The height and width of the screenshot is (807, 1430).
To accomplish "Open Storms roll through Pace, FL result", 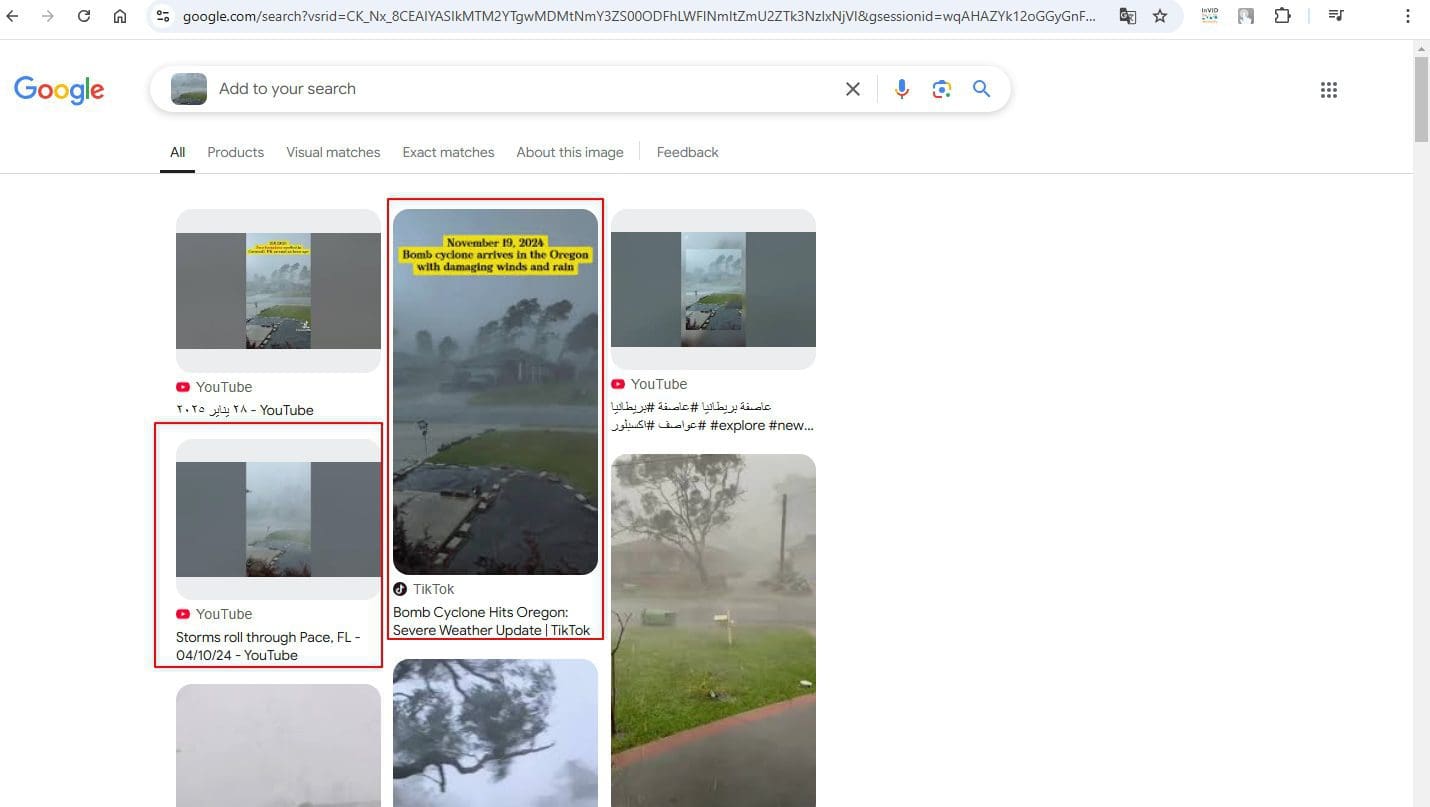I will click(267, 646).
